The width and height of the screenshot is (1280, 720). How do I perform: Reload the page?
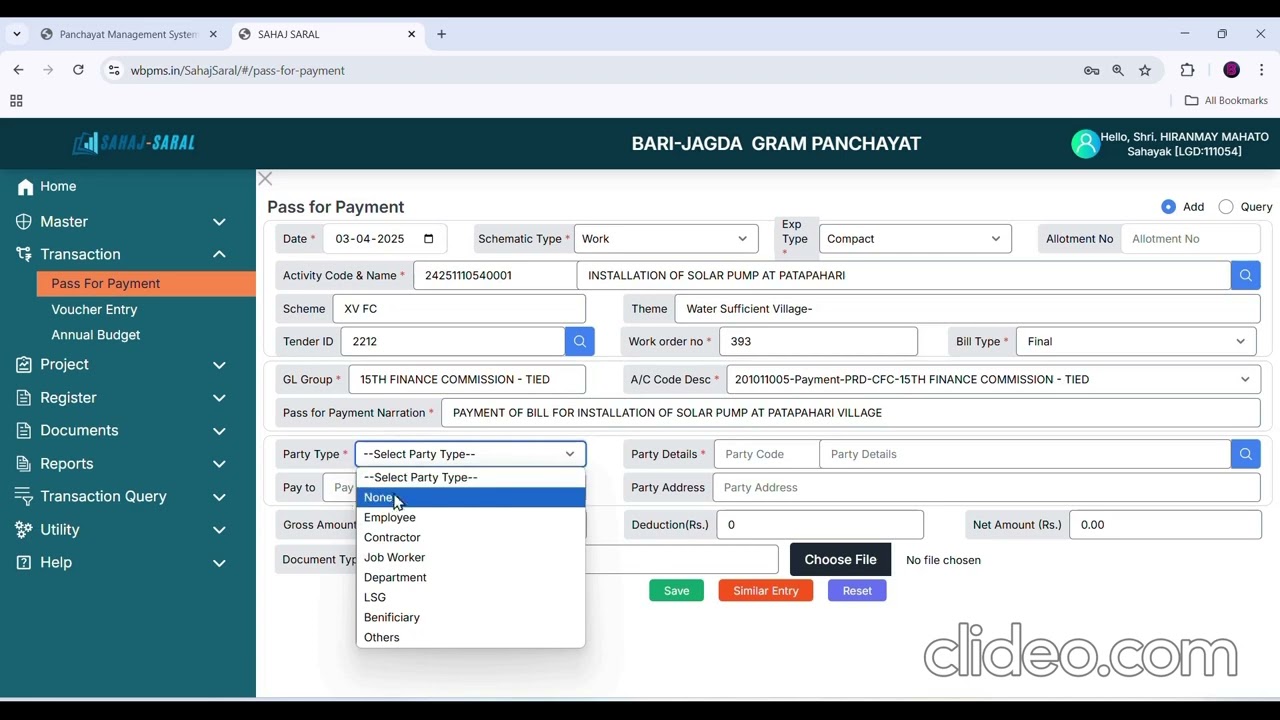click(x=78, y=70)
